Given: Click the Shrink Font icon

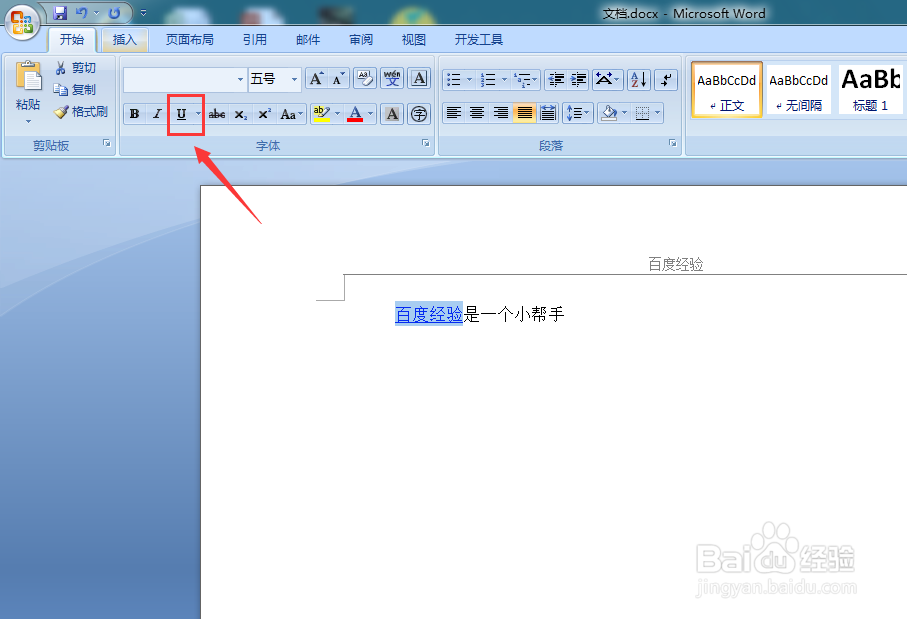Looking at the screenshot, I should (338, 79).
